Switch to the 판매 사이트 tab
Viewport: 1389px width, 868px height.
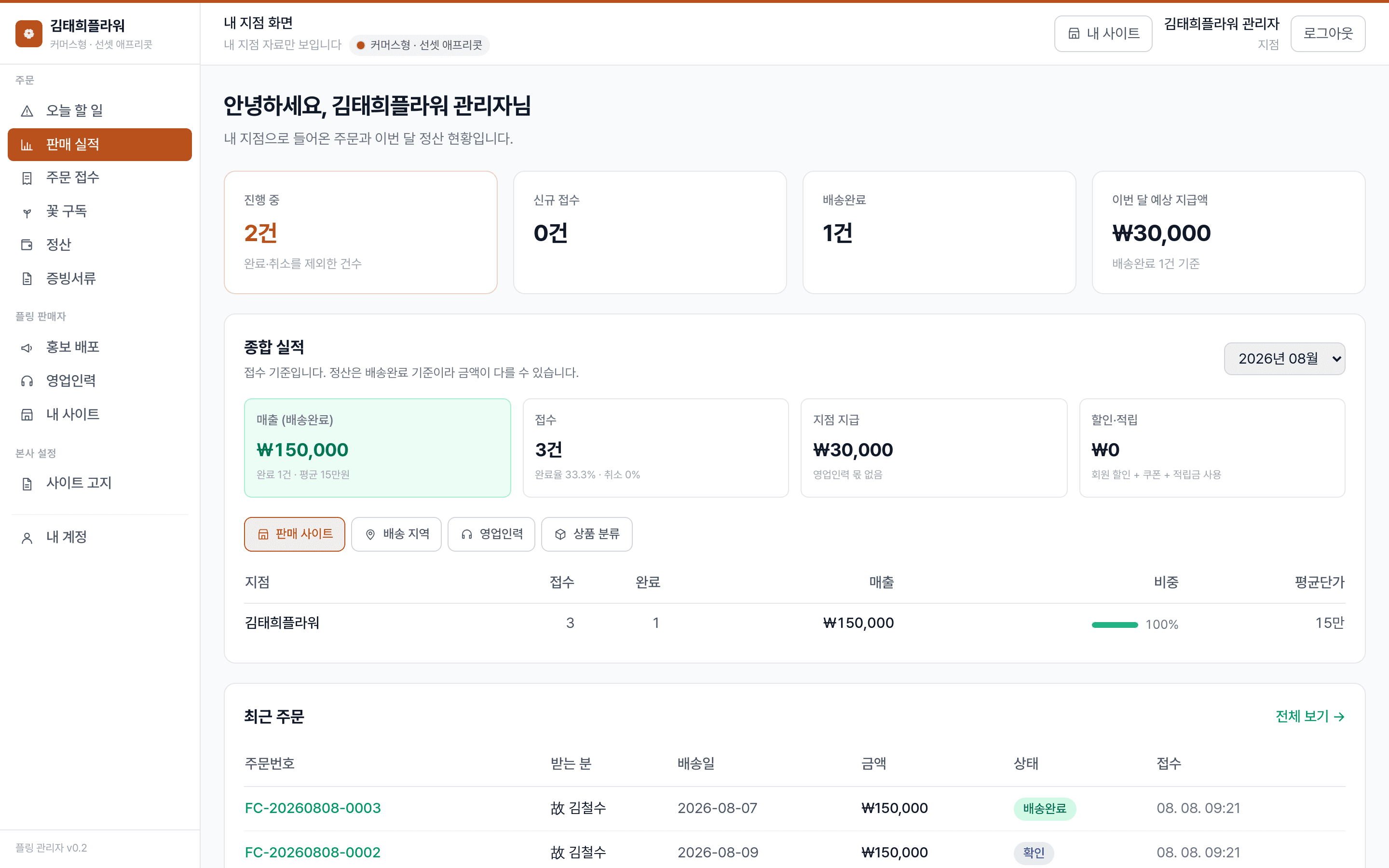[x=295, y=534]
